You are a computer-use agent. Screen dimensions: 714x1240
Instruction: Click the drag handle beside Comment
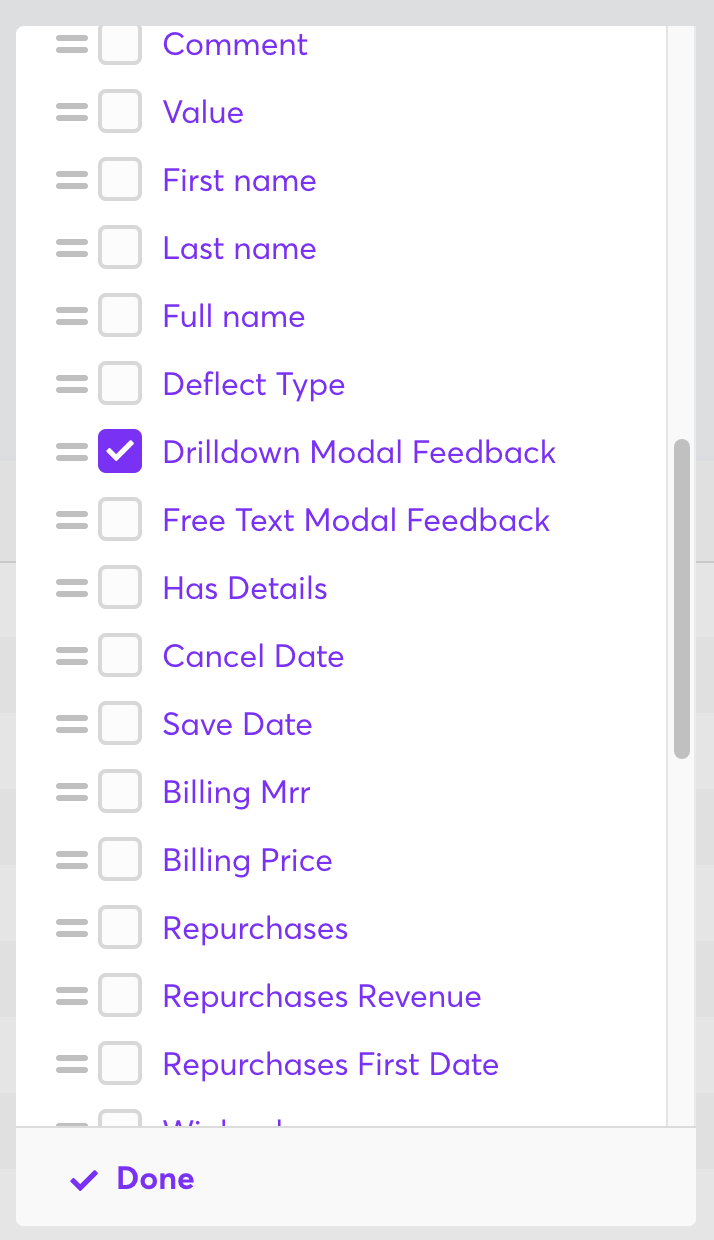pyautogui.click(x=71, y=45)
